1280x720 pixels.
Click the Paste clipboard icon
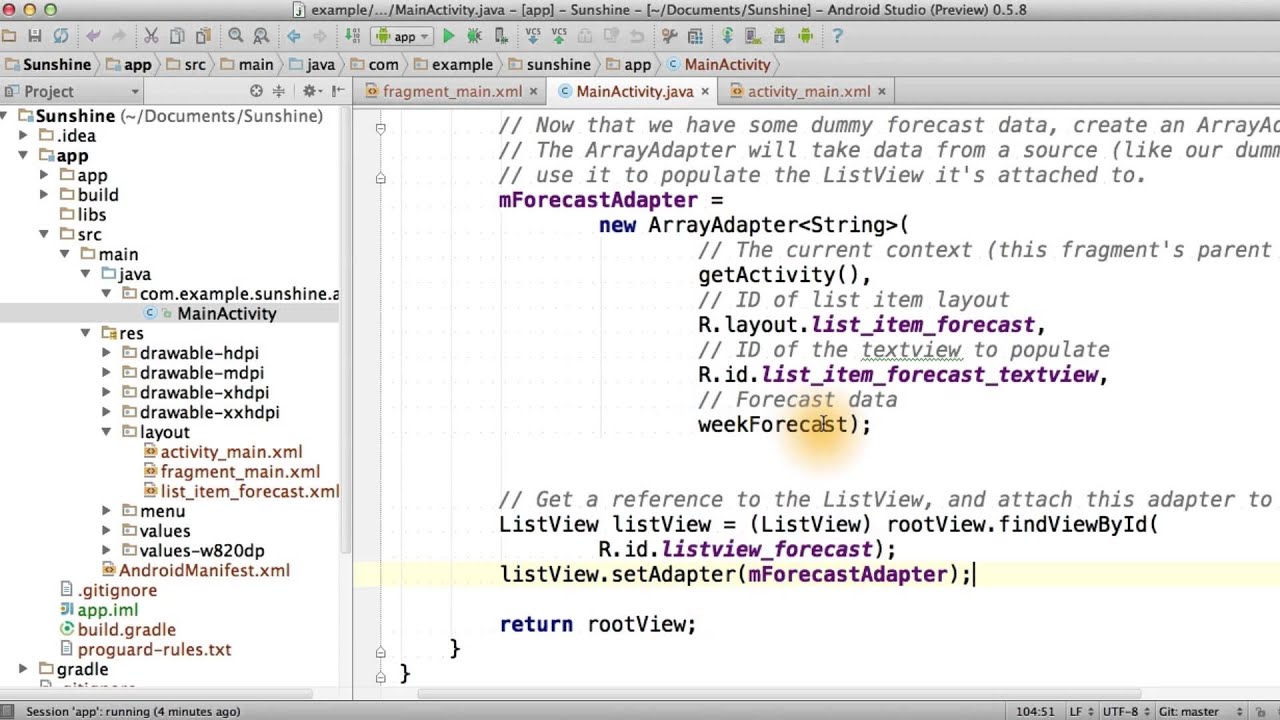pos(203,37)
